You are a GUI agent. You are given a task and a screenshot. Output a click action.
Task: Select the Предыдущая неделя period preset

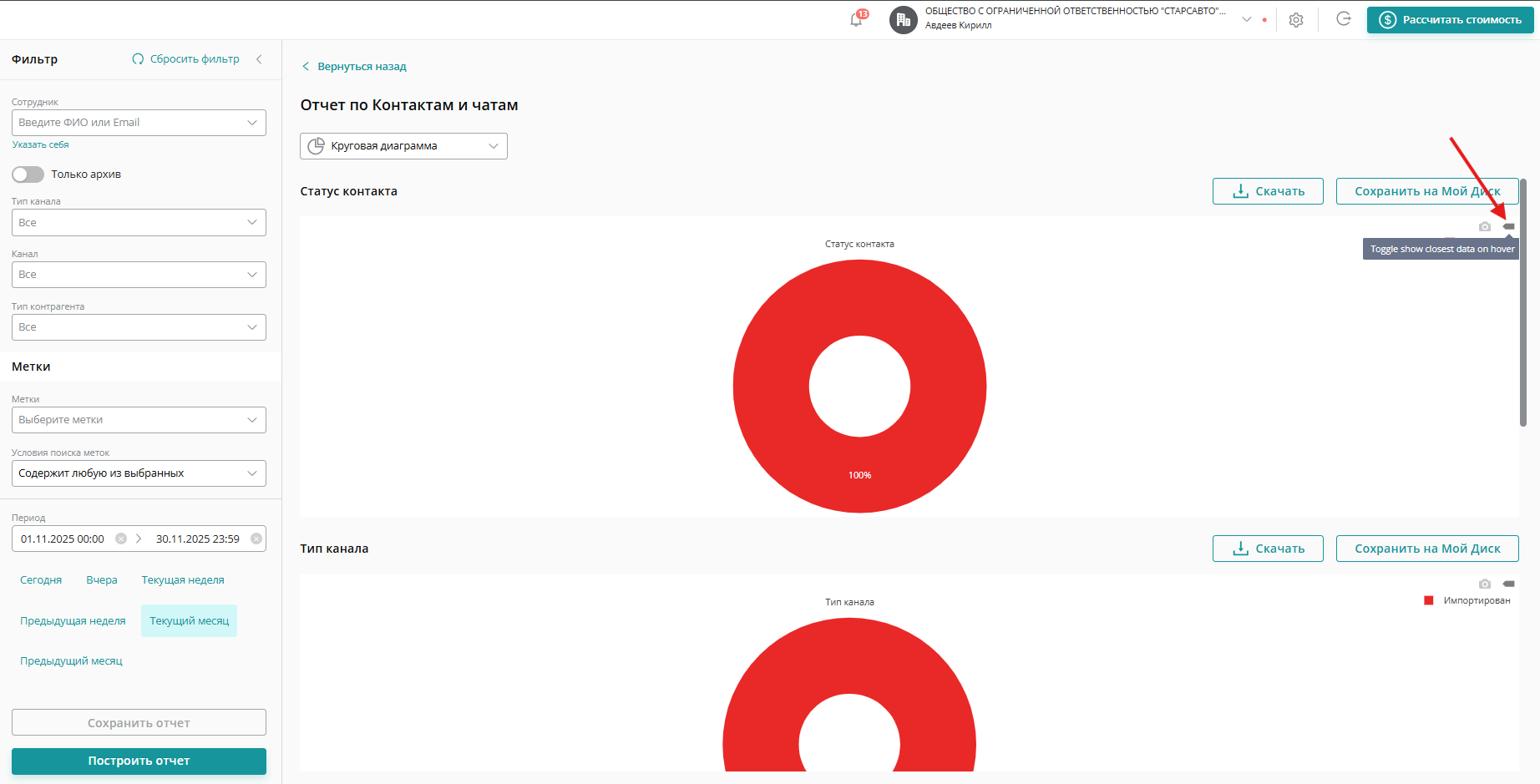(73, 621)
